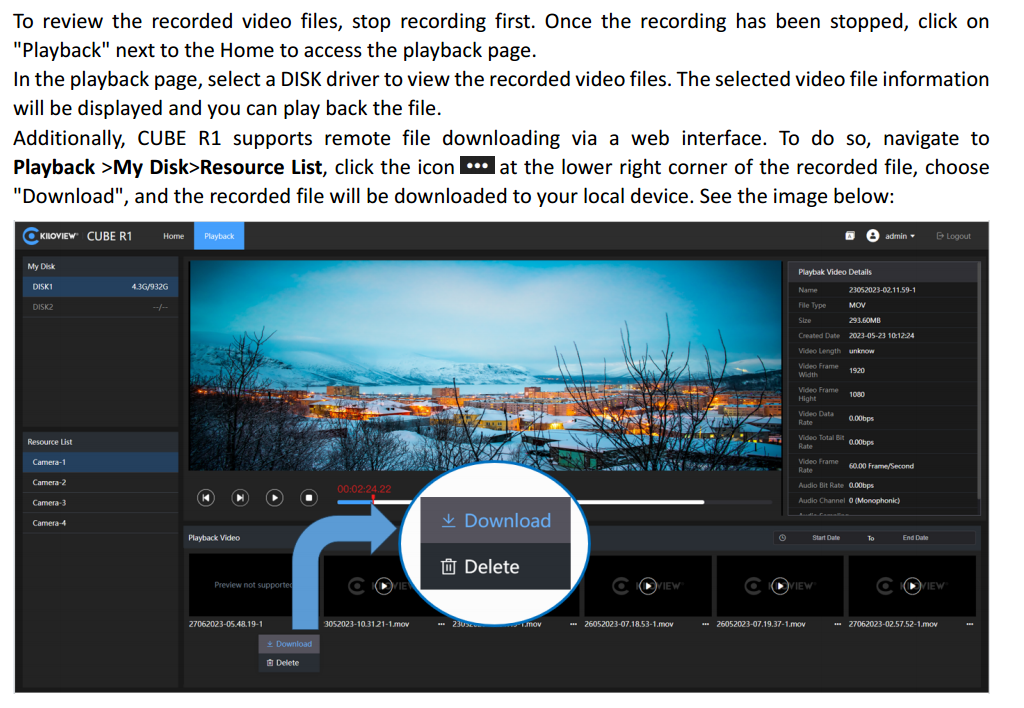Click the Size value 293.60MB
Screen dimensions: 1024x708
865,321
